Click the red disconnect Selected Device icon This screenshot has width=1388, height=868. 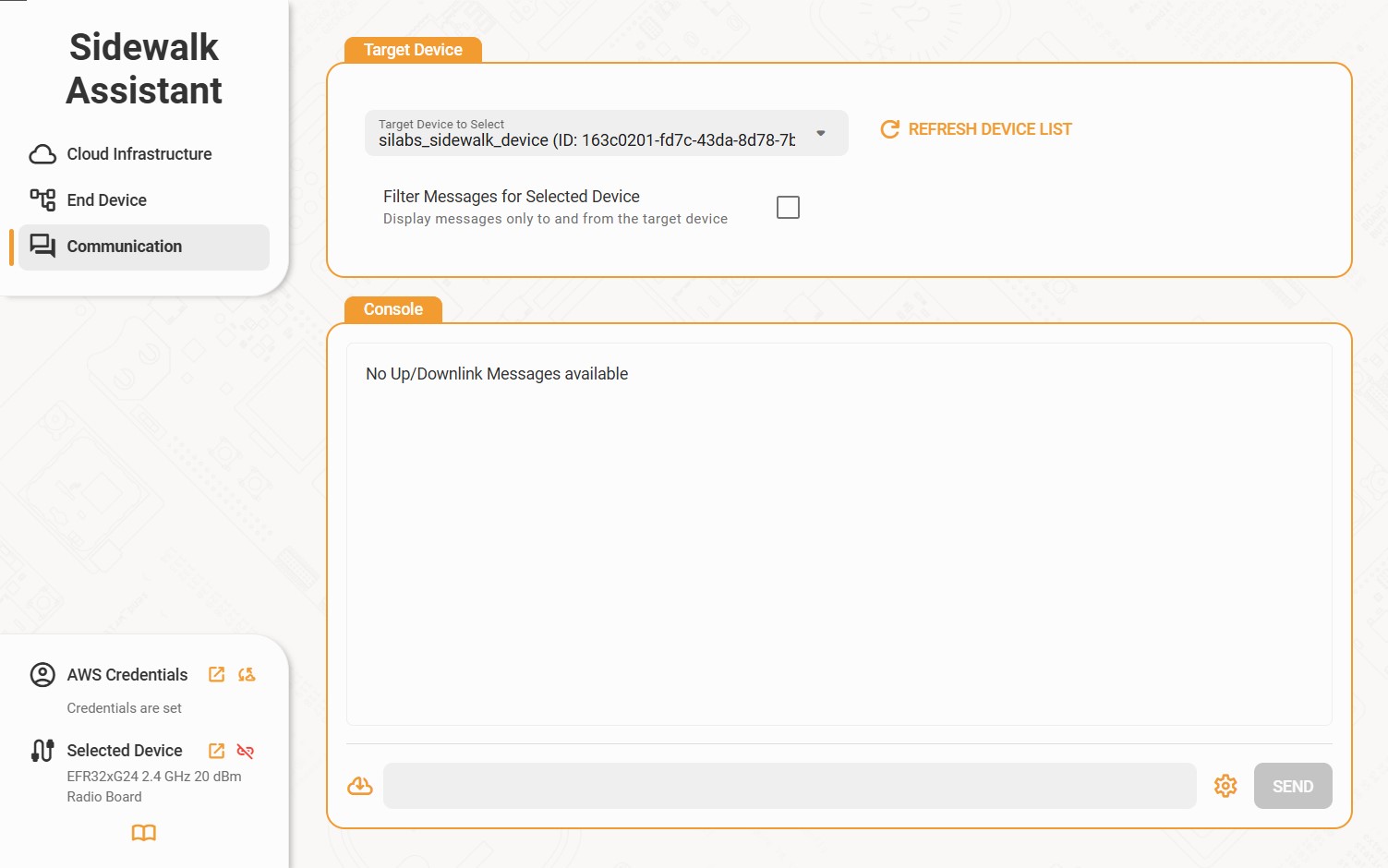click(246, 751)
